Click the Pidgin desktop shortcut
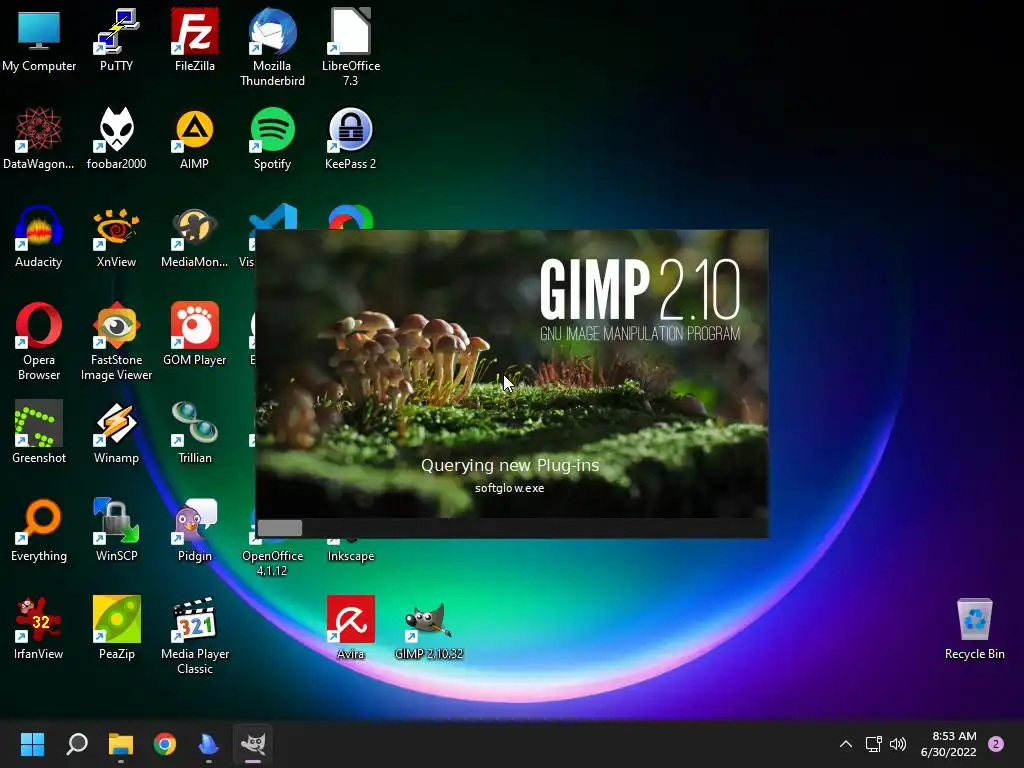Image resolution: width=1024 pixels, height=768 pixels. [195, 530]
